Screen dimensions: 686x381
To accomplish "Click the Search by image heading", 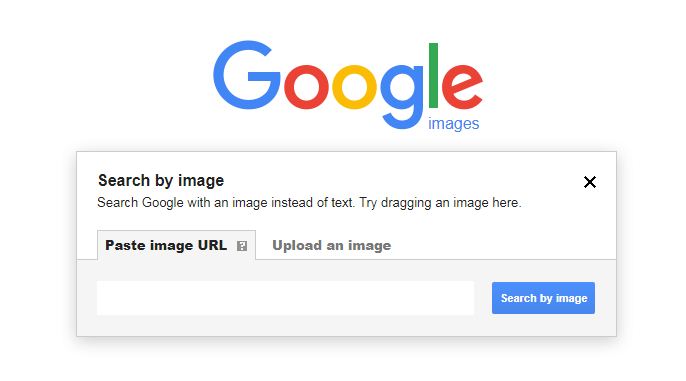I will pos(161,180).
